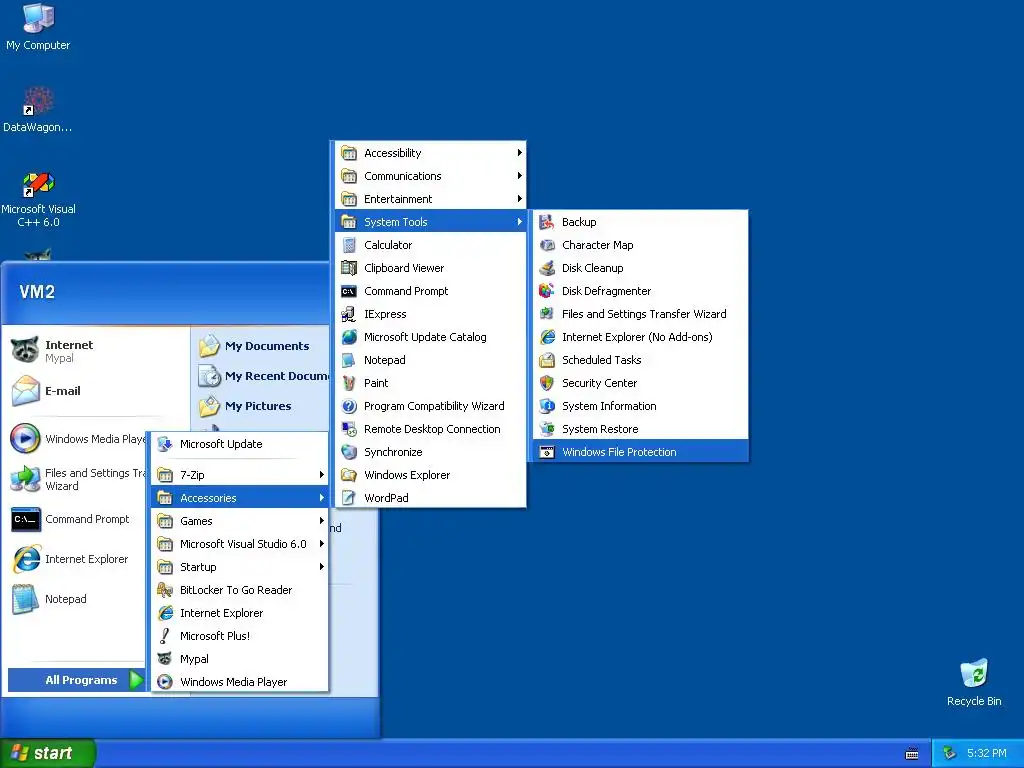Open BitLocker To Go Reader icon
This screenshot has height=768, width=1024.
(165, 590)
